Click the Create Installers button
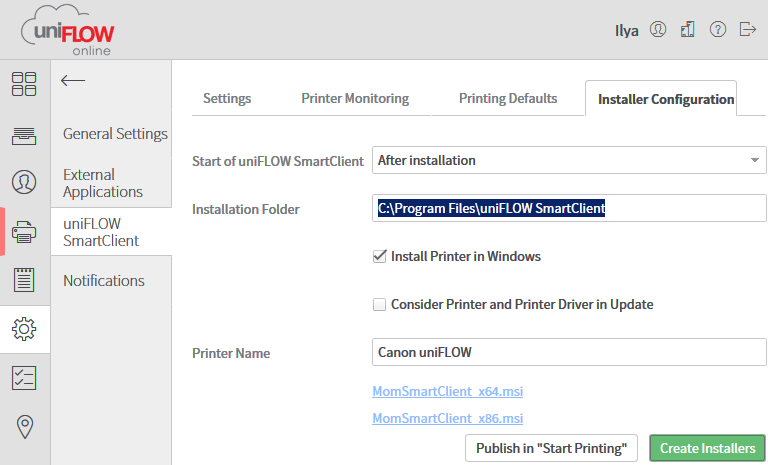 tap(707, 448)
